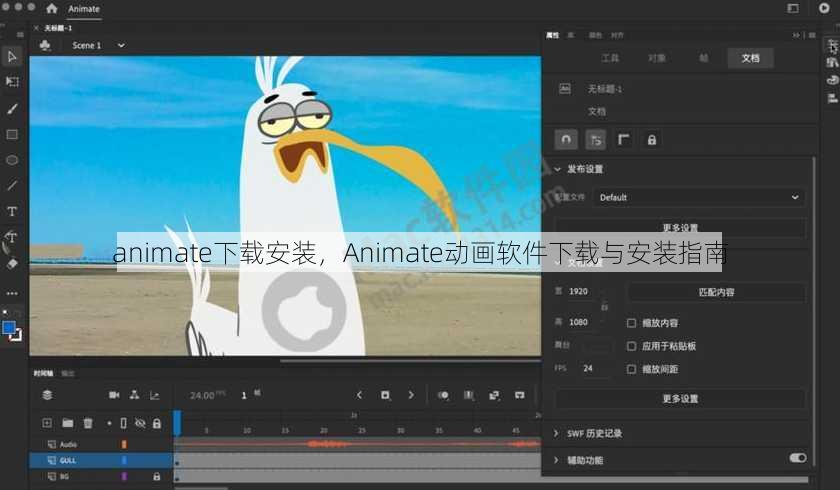The width and height of the screenshot is (840, 490).
Task: Toggle hide all layers eye icon
Action: click(140, 424)
